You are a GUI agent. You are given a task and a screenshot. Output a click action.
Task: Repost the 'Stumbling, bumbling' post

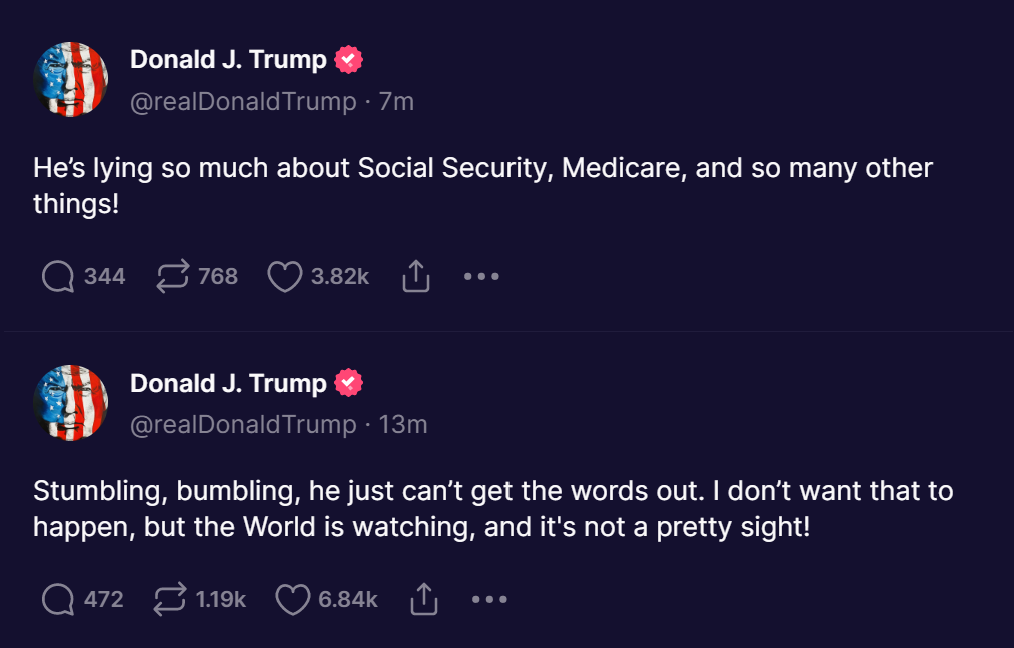pyautogui.click(x=170, y=599)
